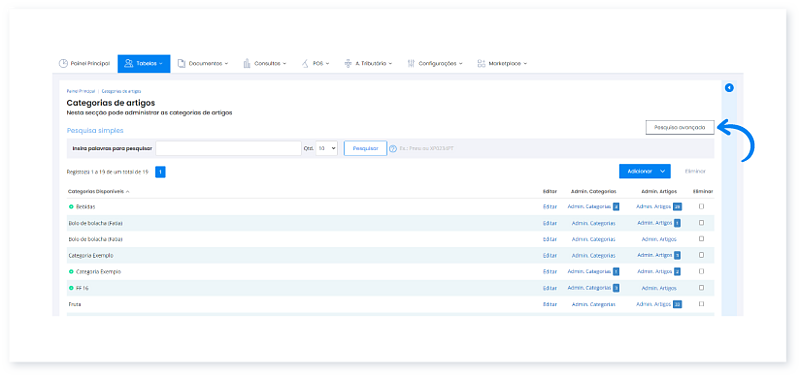Tick Eliminar checkbox for Categoria Exemplo without green dot
The height and width of the screenshot is (376, 800).
702,255
